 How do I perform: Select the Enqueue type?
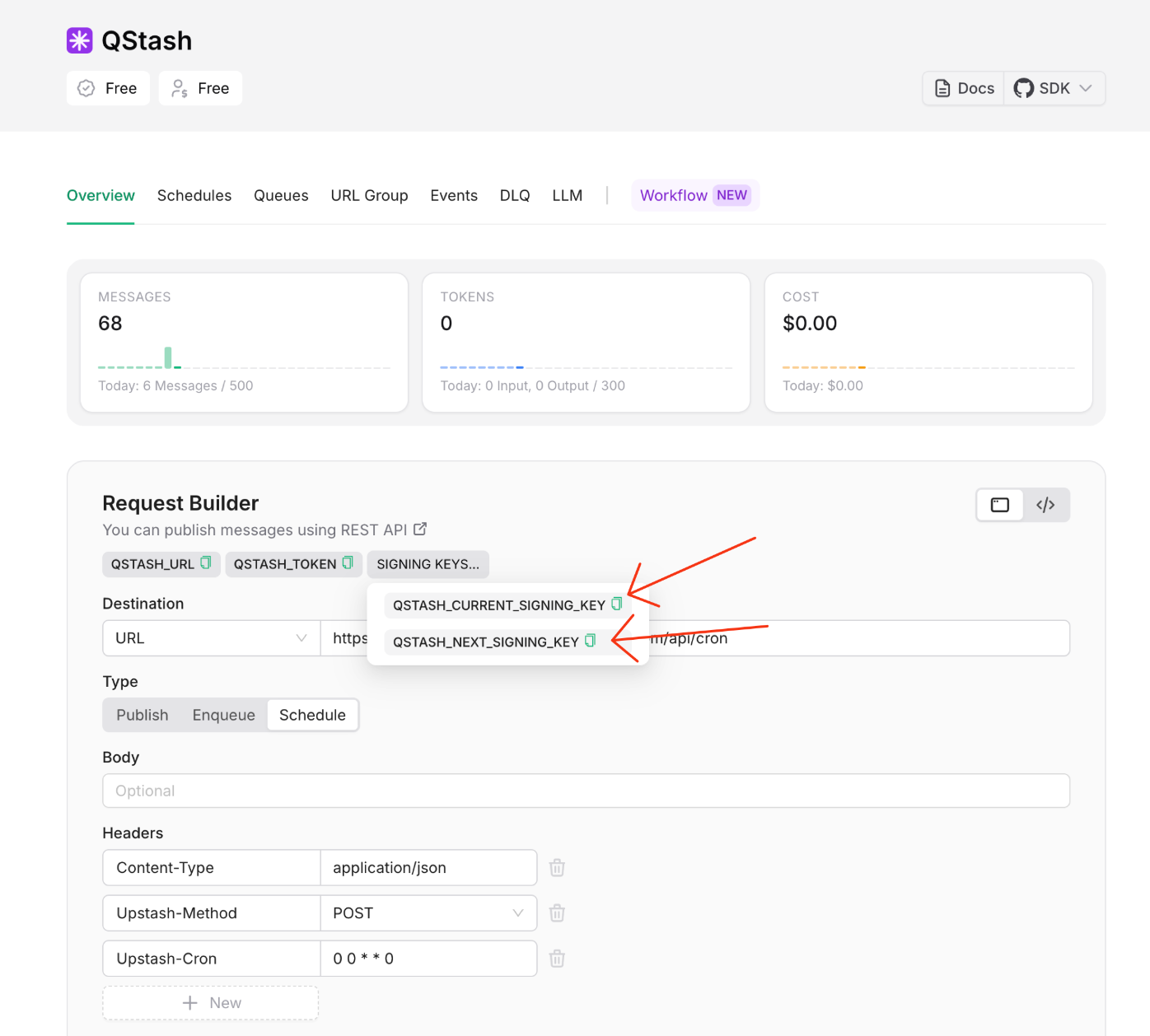coord(224,715)
